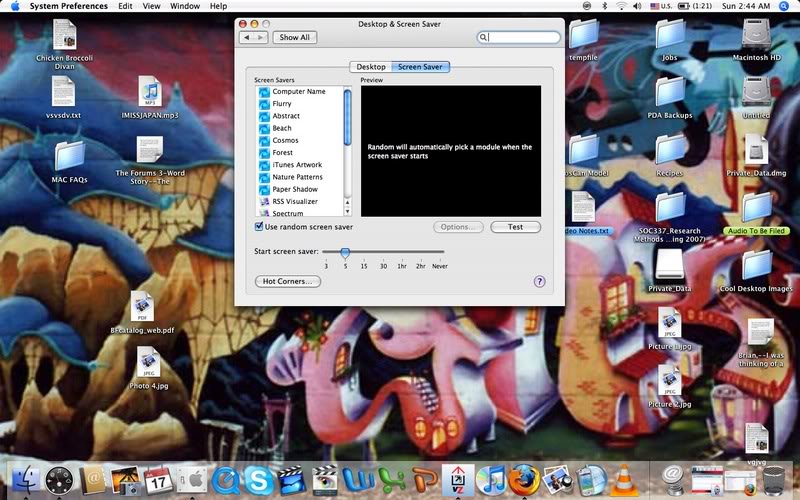Click the Test button

point(515,227)
